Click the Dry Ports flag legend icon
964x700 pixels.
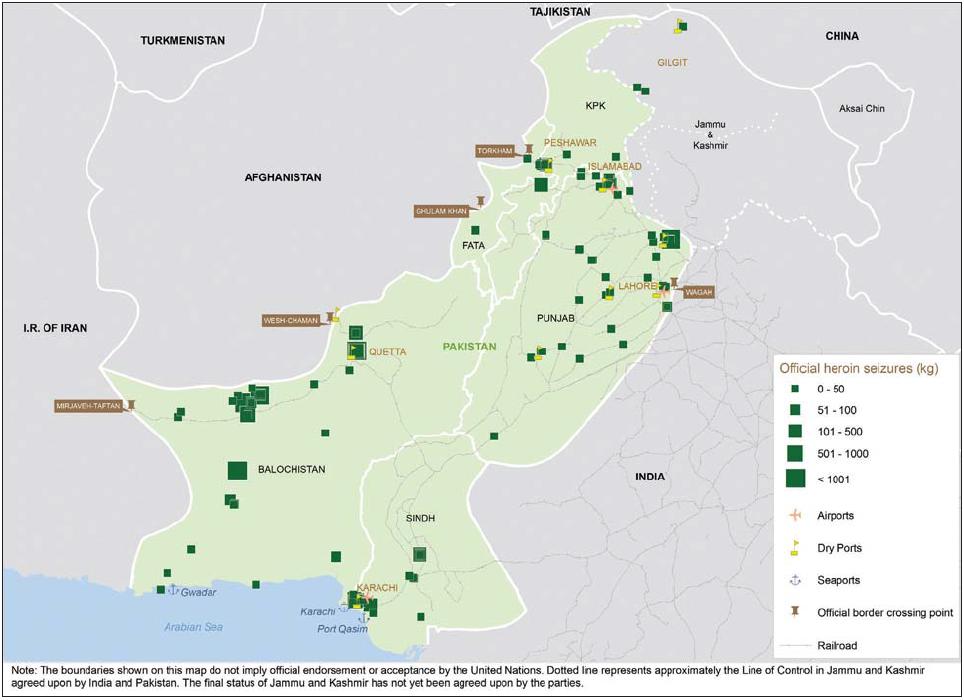[795, 548]
